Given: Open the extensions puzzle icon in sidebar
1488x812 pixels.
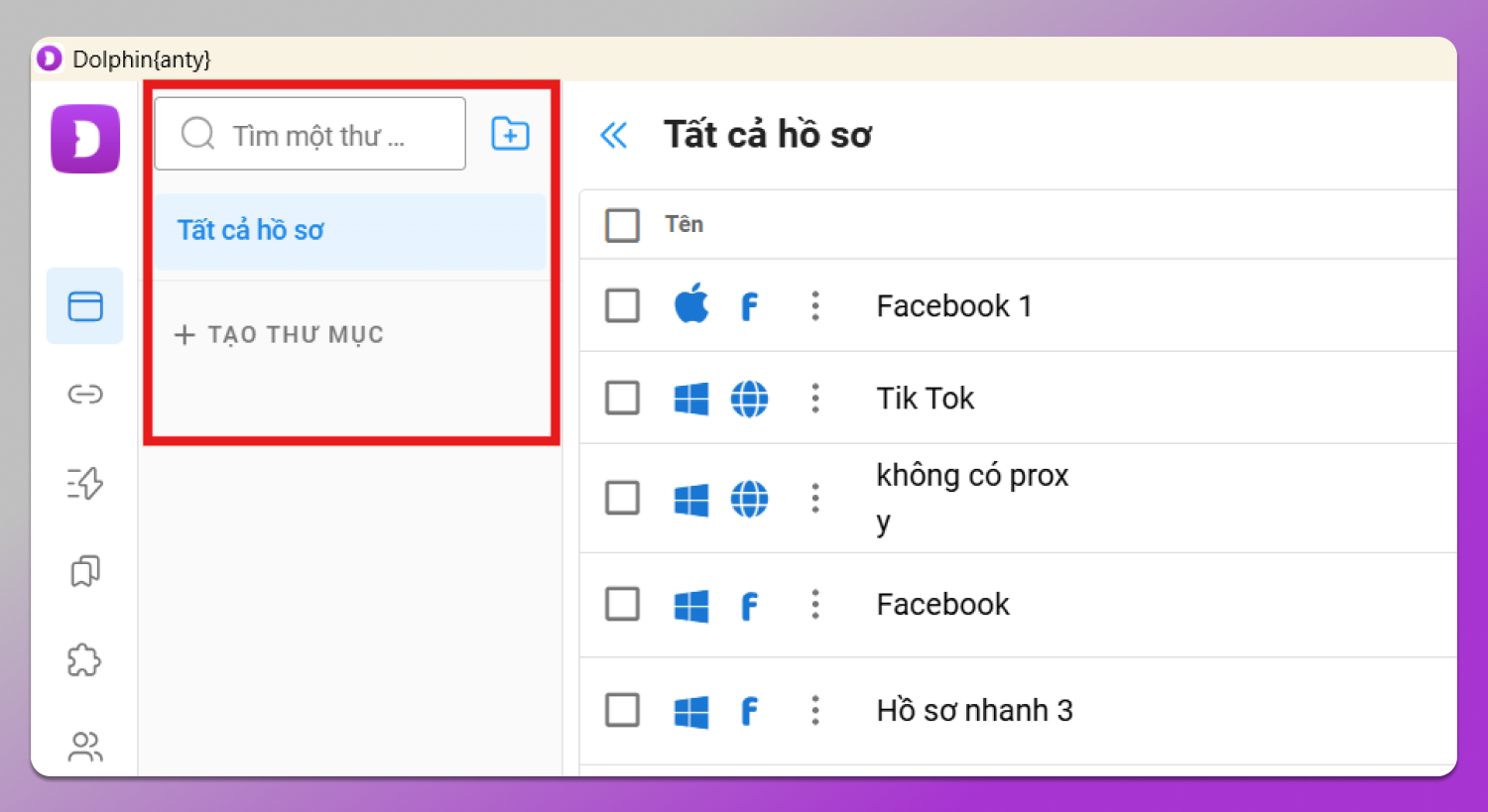Looking at the screenshot, I should click(x=85, y=659).
